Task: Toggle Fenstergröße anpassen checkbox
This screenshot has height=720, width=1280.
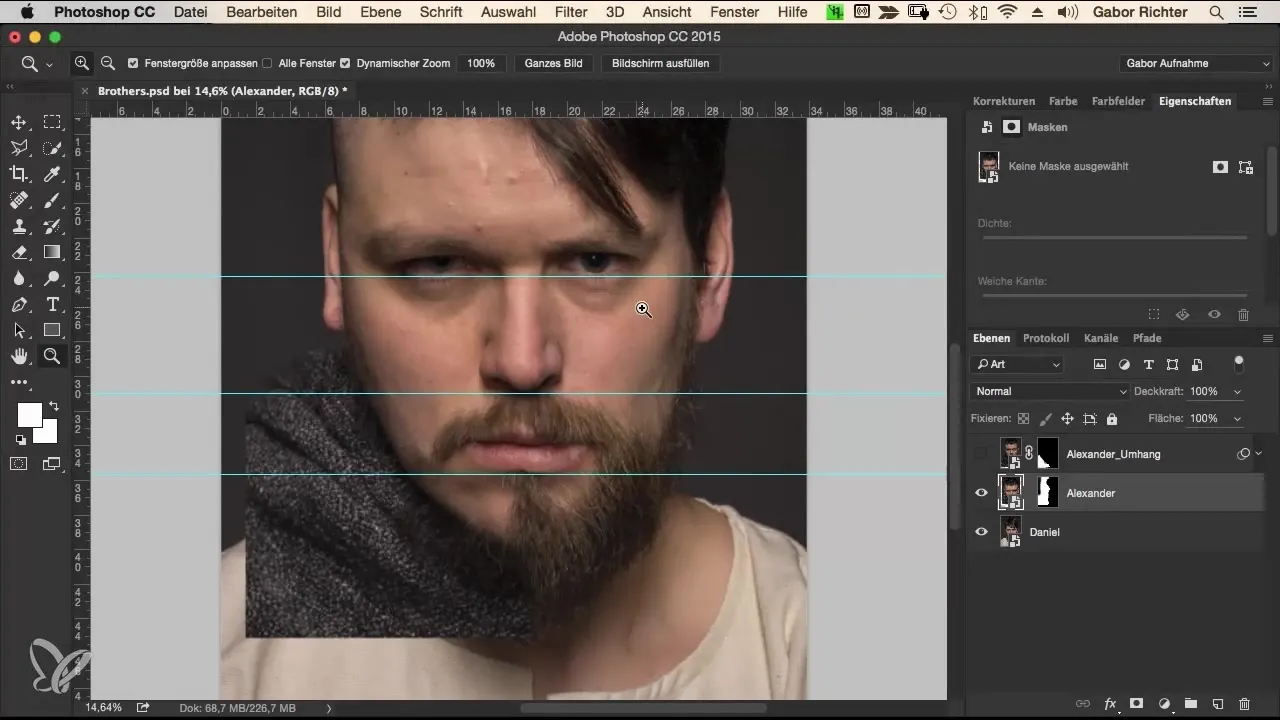Action: [133, 63]
